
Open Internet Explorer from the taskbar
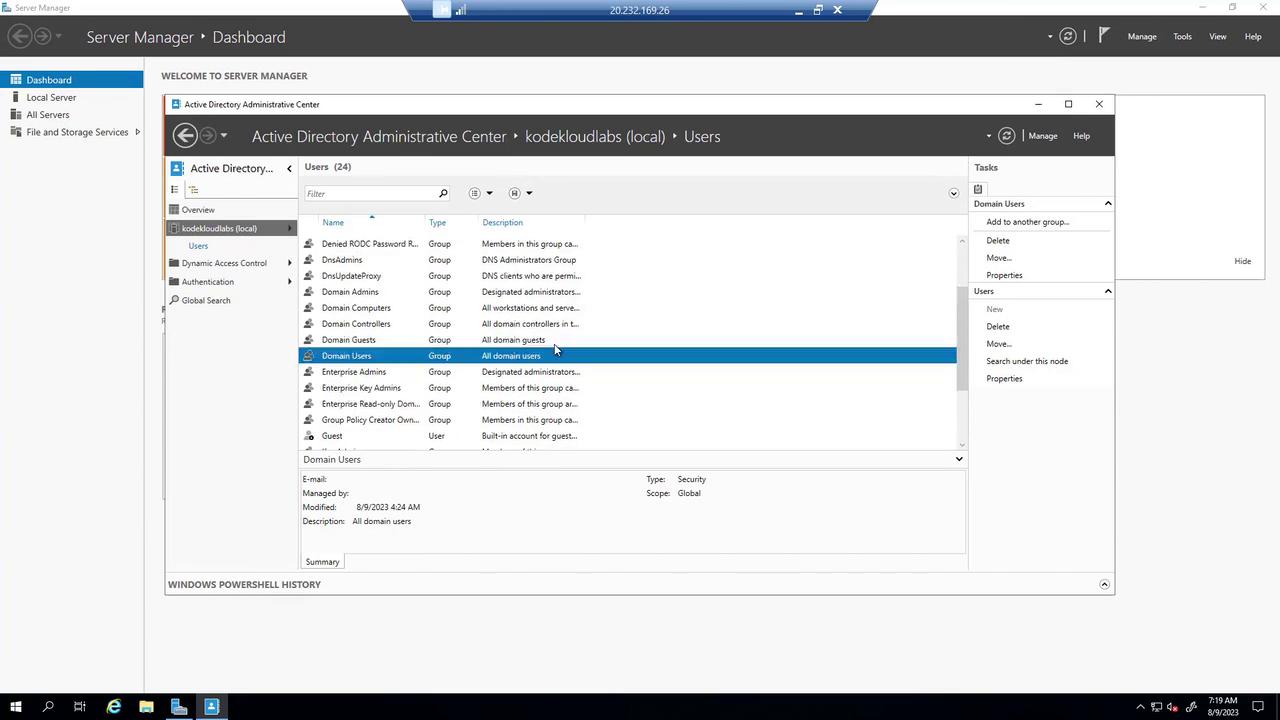[x=114, y=707]
